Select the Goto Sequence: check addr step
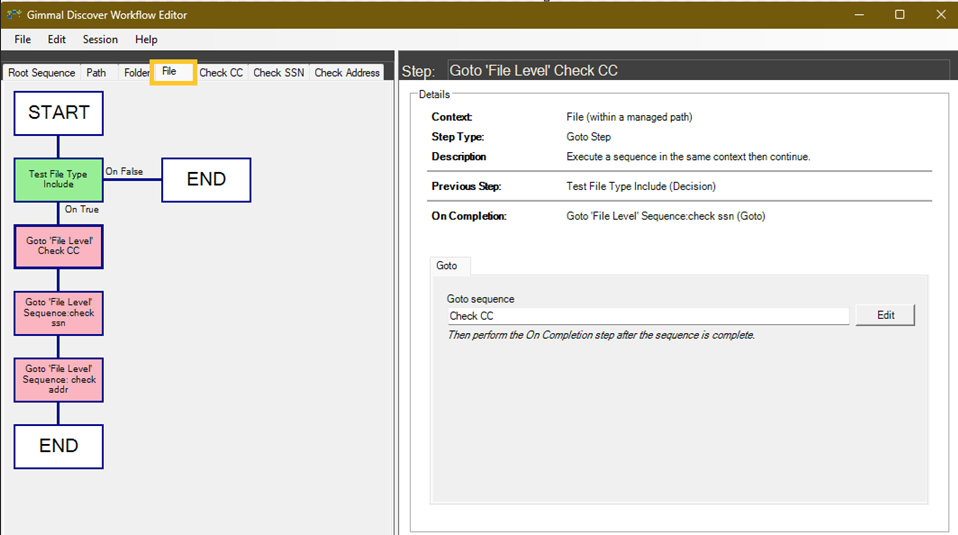This screenshot has height=535, width=958. (x=58, y=380)
